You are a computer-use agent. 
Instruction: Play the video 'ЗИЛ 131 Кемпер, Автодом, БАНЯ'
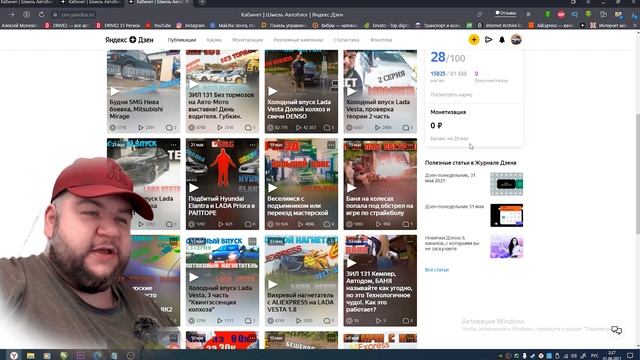coord(352,262)
